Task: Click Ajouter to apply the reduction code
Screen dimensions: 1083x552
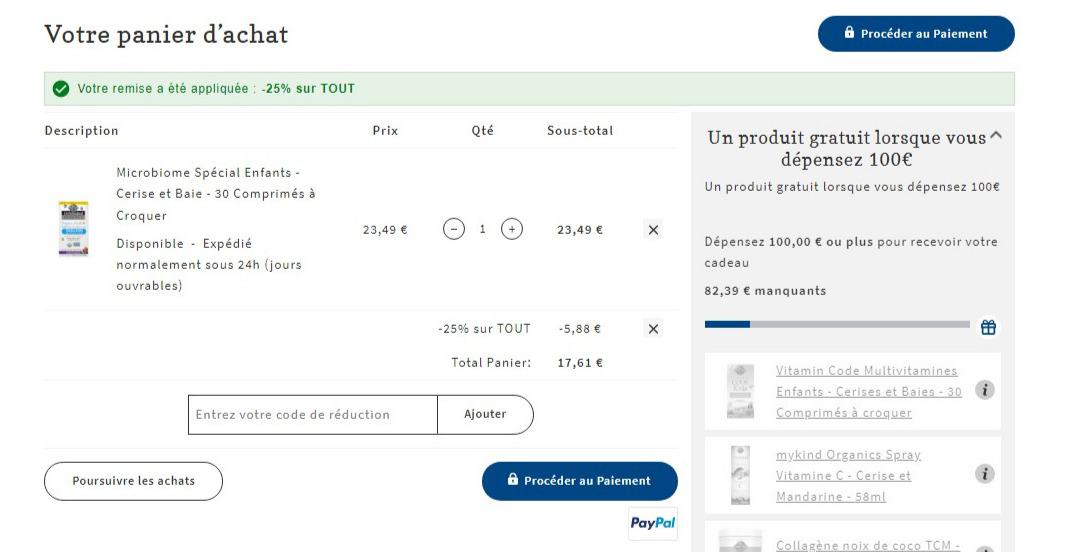Action: [x=485, y=415]
